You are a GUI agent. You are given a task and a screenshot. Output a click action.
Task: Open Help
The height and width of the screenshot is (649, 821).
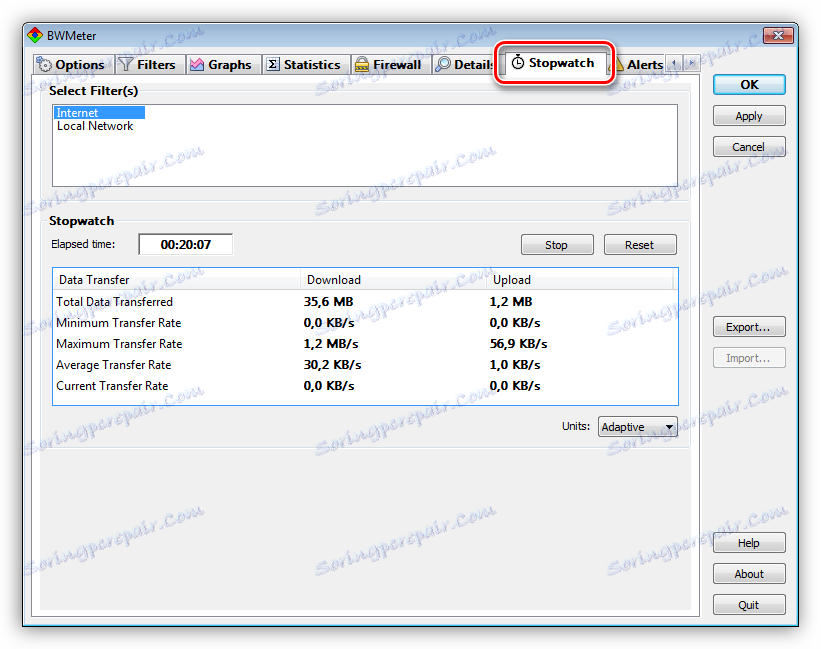click(x=749, y=543)
